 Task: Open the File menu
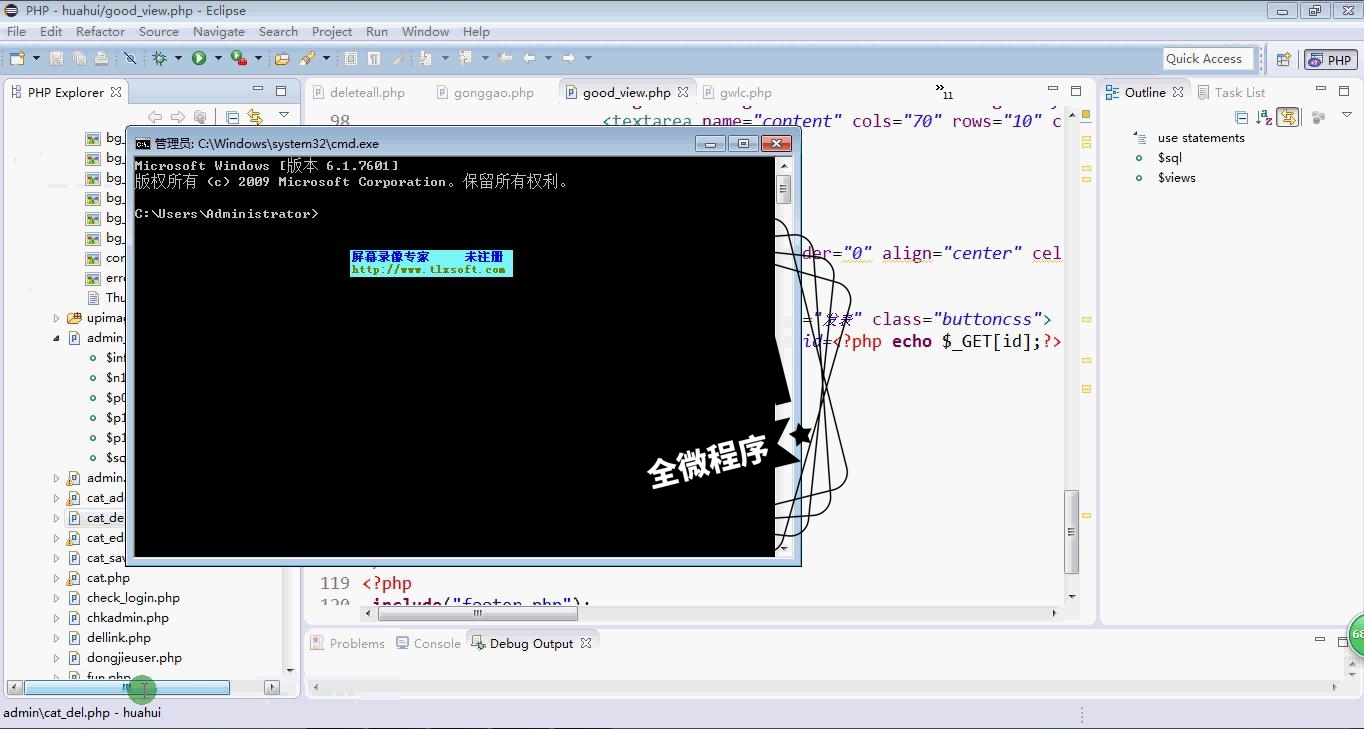click(17, 31)
